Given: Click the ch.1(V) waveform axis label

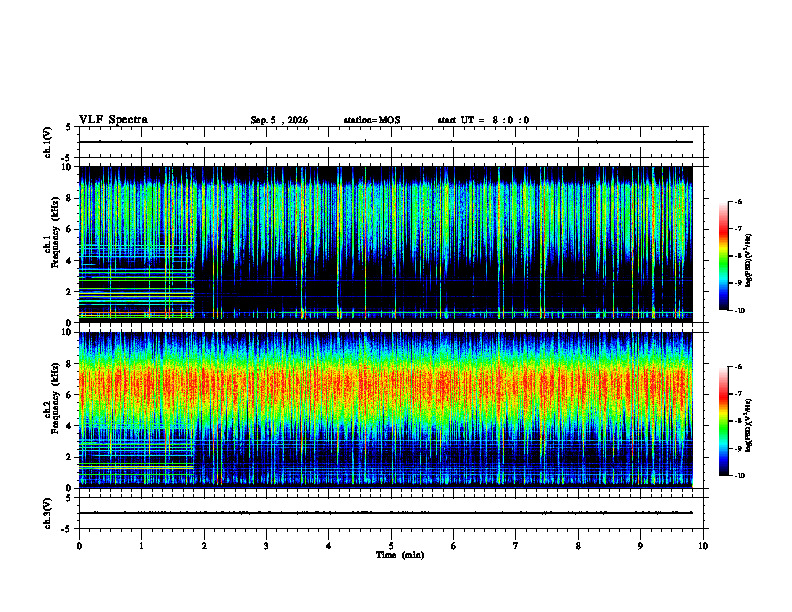Looking at the screenshot, I should point(48,142).
